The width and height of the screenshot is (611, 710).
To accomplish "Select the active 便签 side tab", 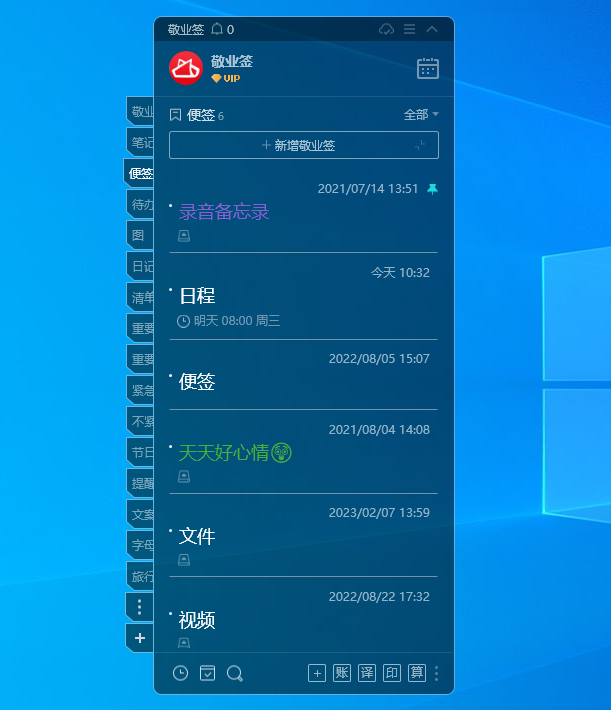I will [x=140, y=173].
